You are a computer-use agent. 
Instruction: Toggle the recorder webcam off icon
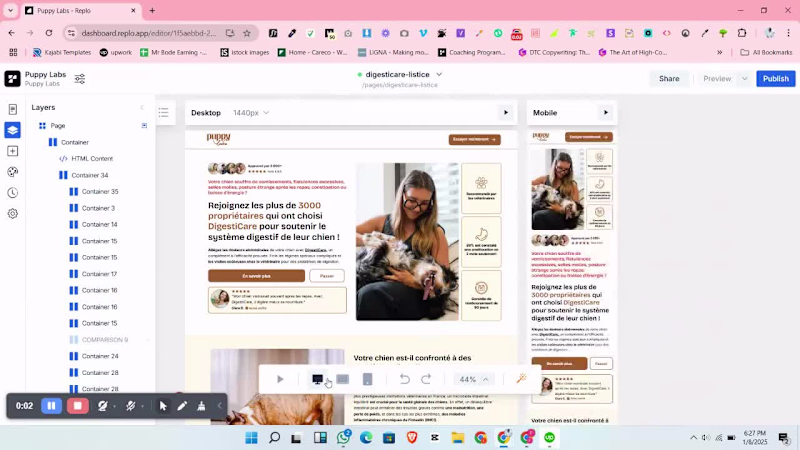click(x=103, y=406)
